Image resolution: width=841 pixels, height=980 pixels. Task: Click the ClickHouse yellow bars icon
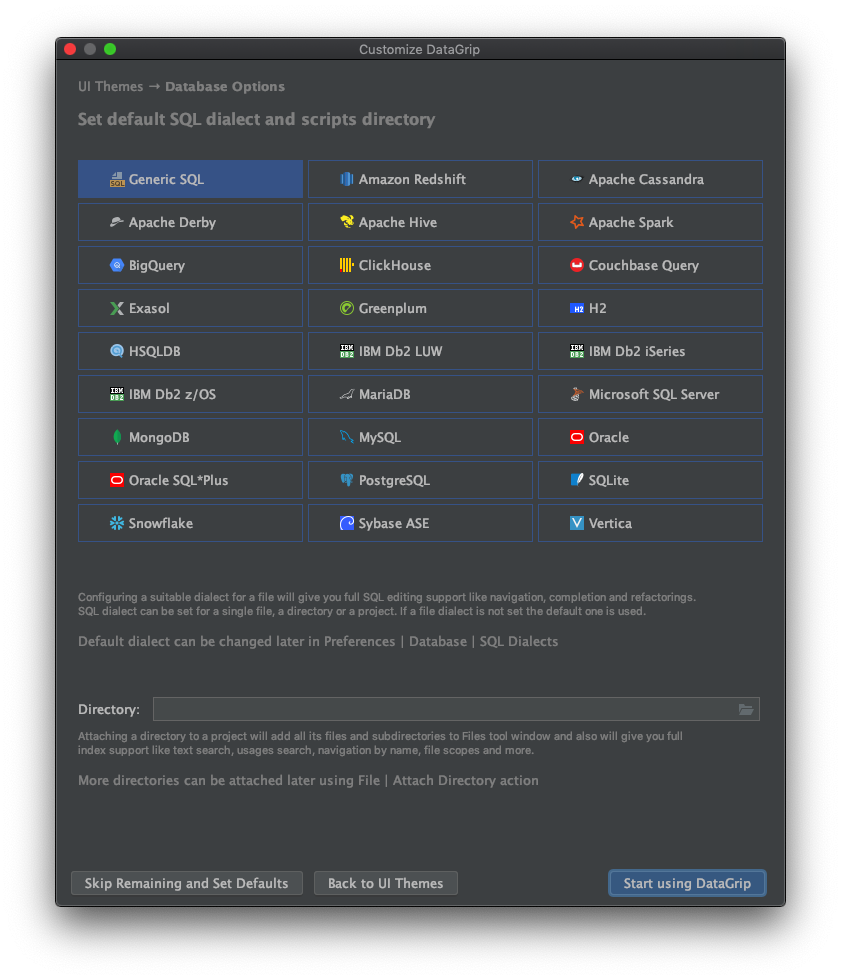coord(347,265)
